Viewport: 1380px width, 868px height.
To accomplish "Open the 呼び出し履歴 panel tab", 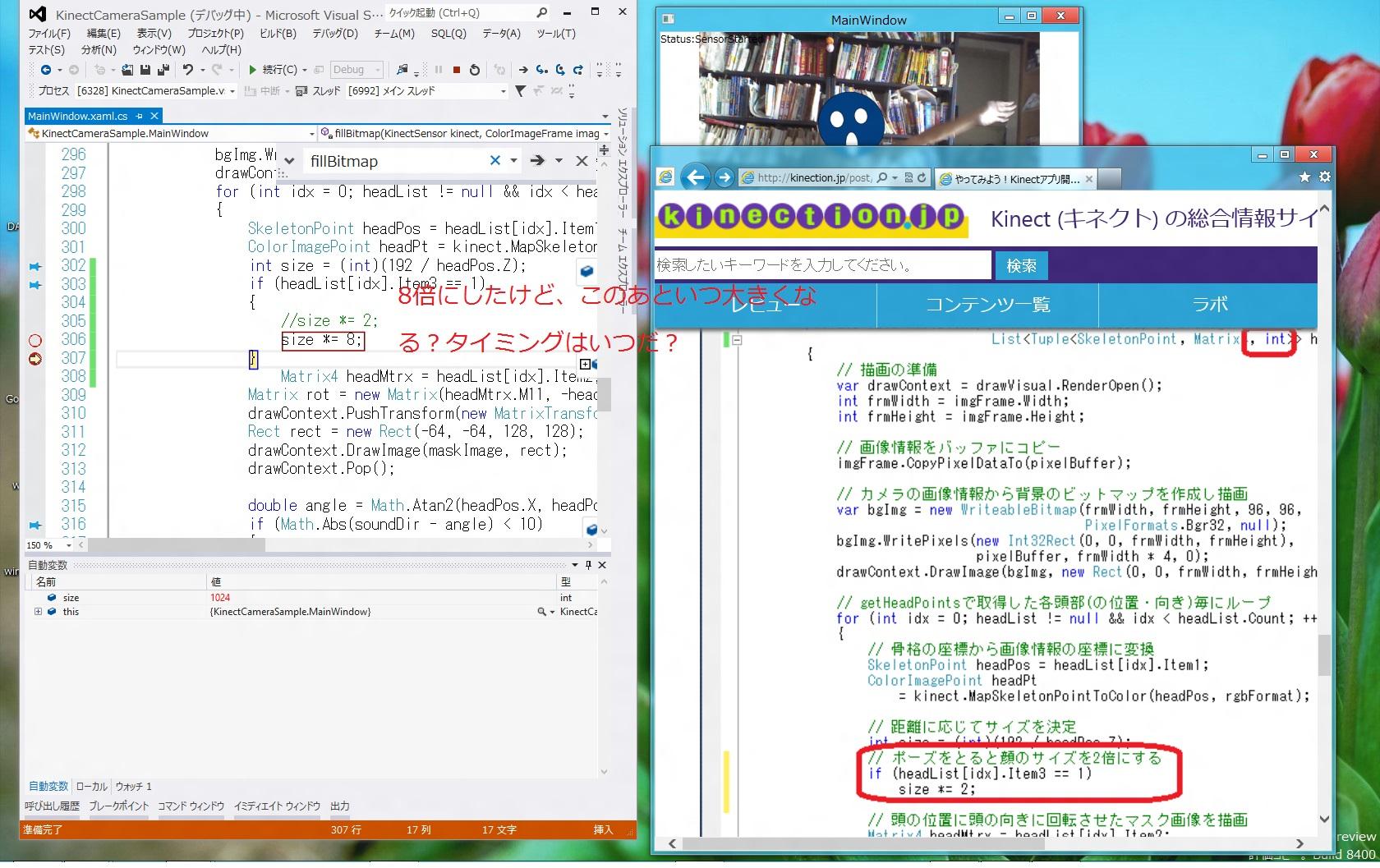I will [52, 806].
